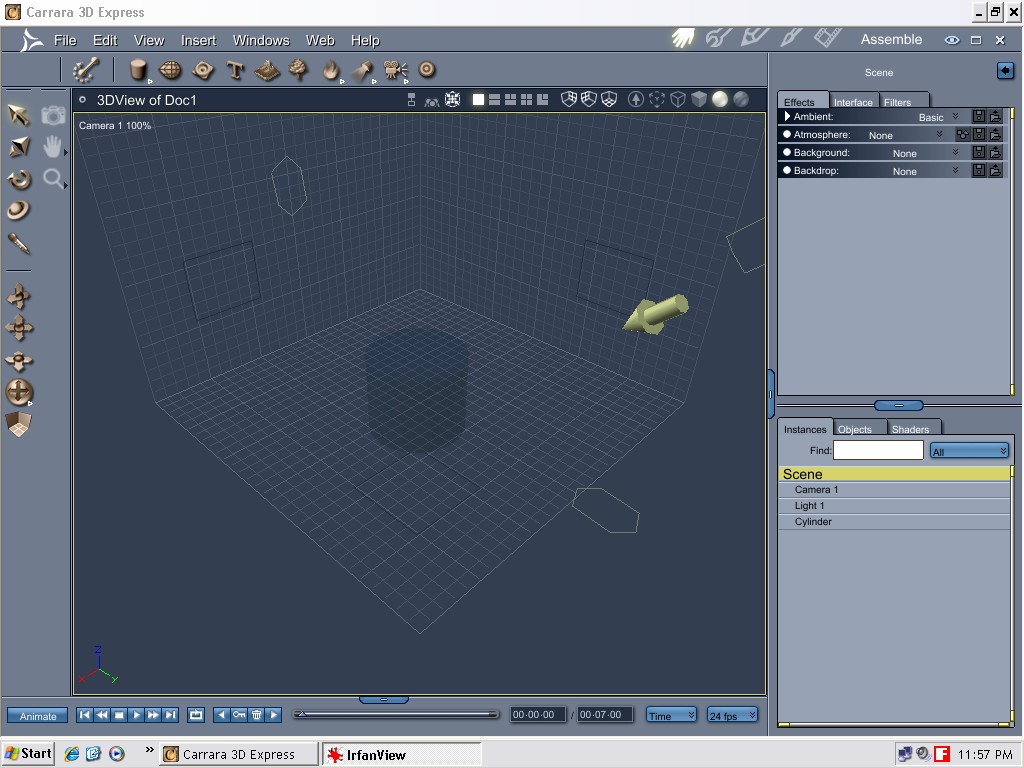Select the Cylinder item in the Scene list
Viewport: 1024px width, 768px height.
[813, 522]
